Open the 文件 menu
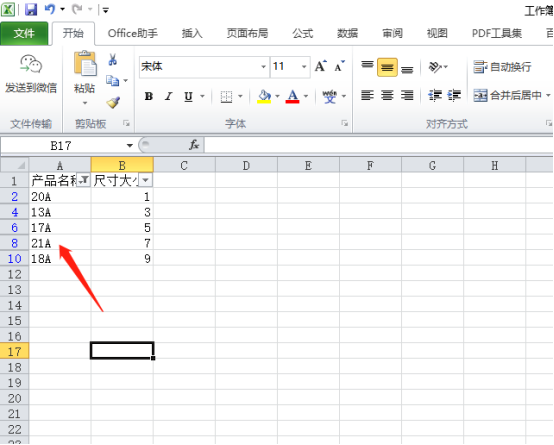The width and height of the screenshot is (554, 445). 24,34
